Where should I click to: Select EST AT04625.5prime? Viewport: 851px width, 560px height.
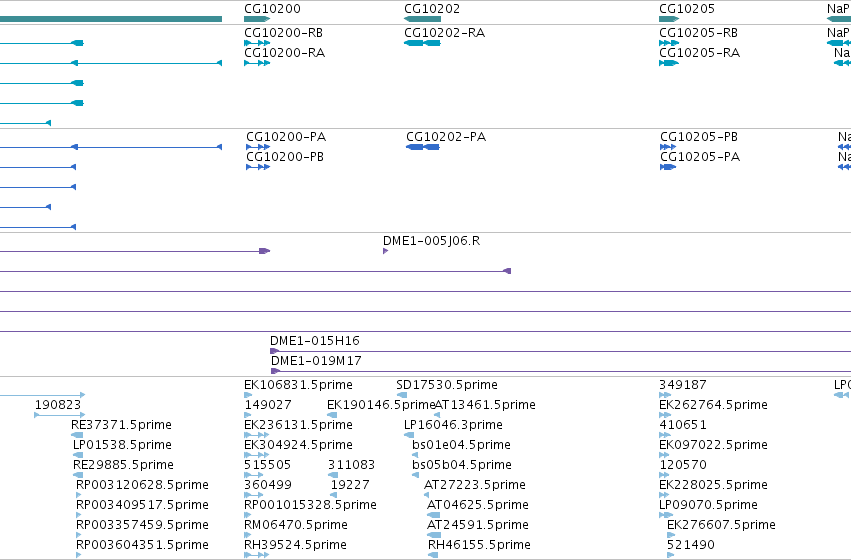478,505
